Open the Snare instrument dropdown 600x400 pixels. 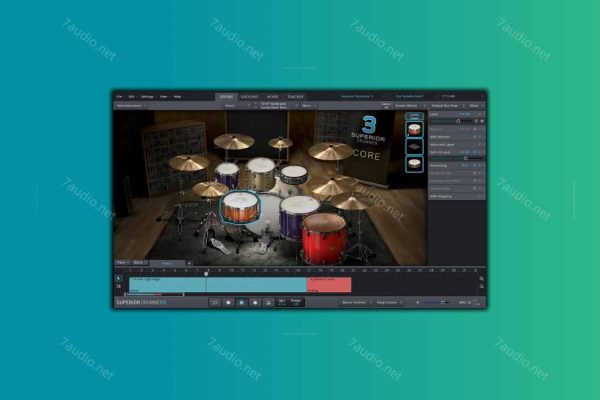237,106
